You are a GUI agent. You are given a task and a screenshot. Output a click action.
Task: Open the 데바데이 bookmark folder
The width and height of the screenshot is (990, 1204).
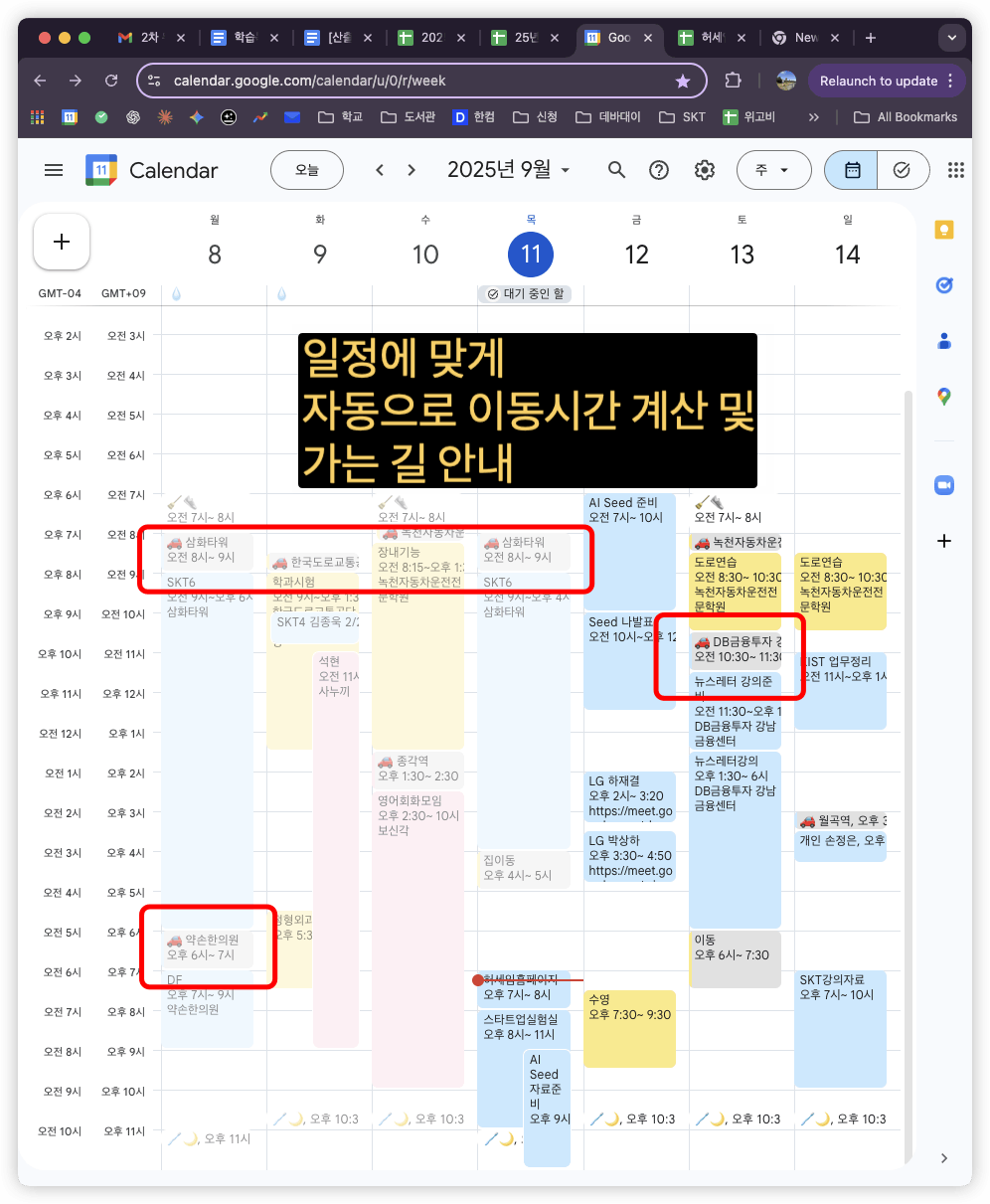pyautogui.click(x=608, y=116)
